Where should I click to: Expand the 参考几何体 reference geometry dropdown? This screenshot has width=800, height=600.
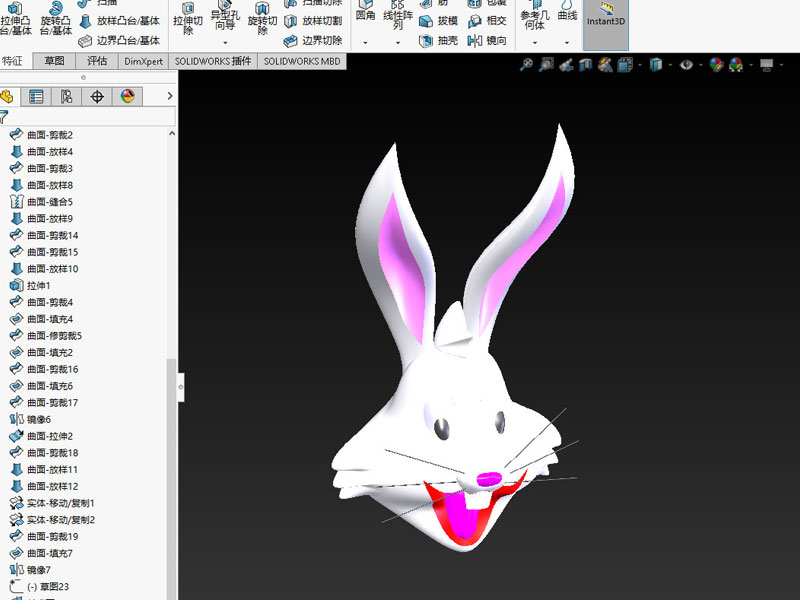pyautogui.click(x=533, y=43)
